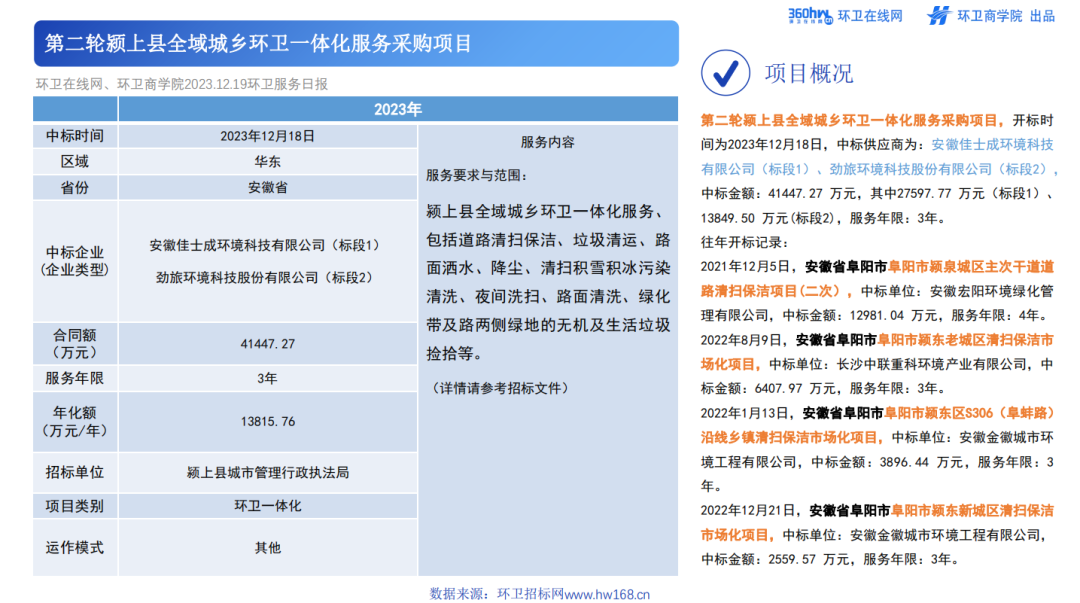Click 颍上县城市管理行政执法局 cell

[x=267, y=473]
